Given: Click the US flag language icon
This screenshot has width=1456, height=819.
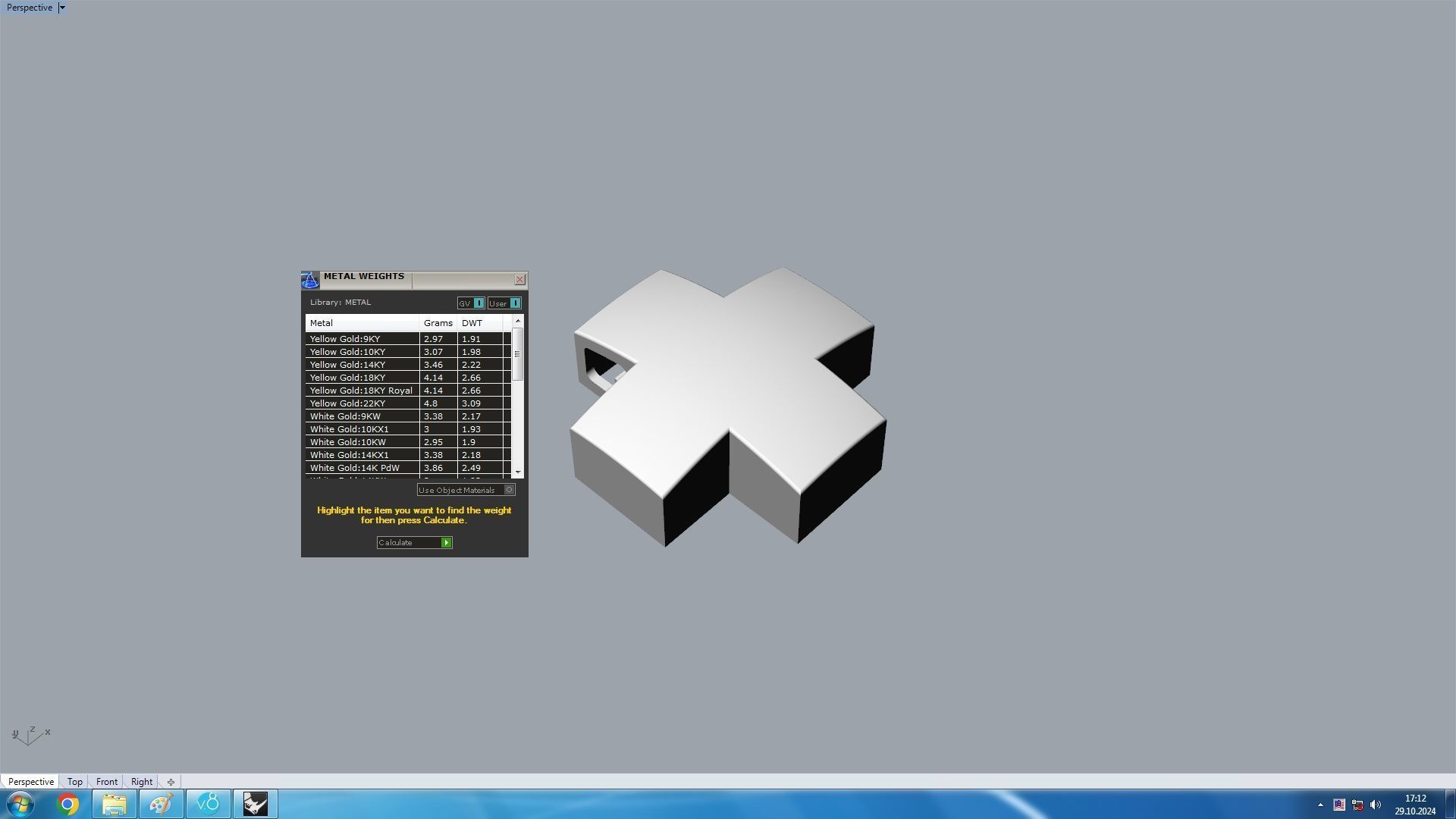Looking at the screenshot, I should (1339, 805).
